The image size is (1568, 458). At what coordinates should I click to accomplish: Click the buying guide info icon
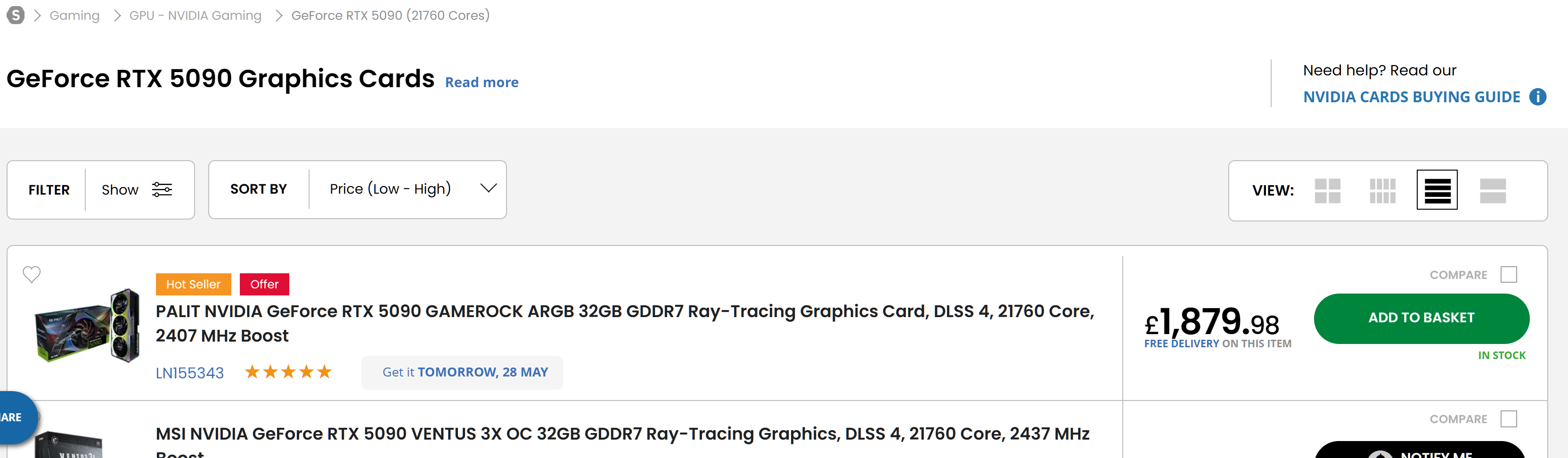[x=1537, y=97]
